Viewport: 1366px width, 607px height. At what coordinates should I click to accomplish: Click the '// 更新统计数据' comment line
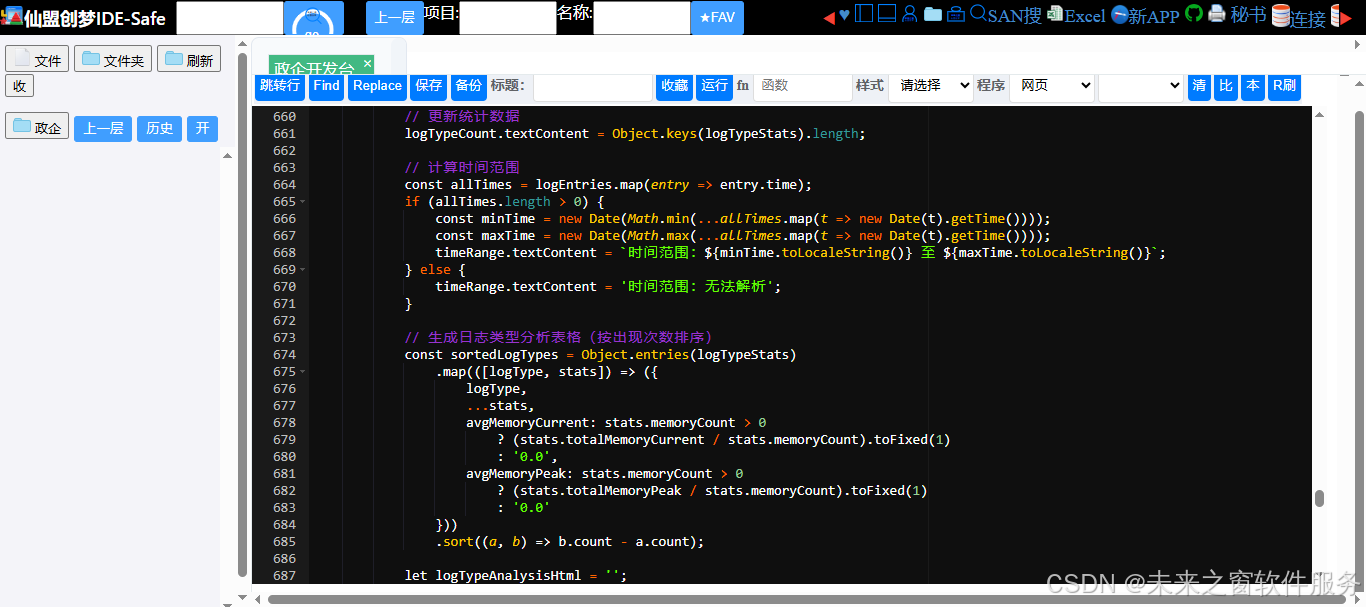coord(462,117)
